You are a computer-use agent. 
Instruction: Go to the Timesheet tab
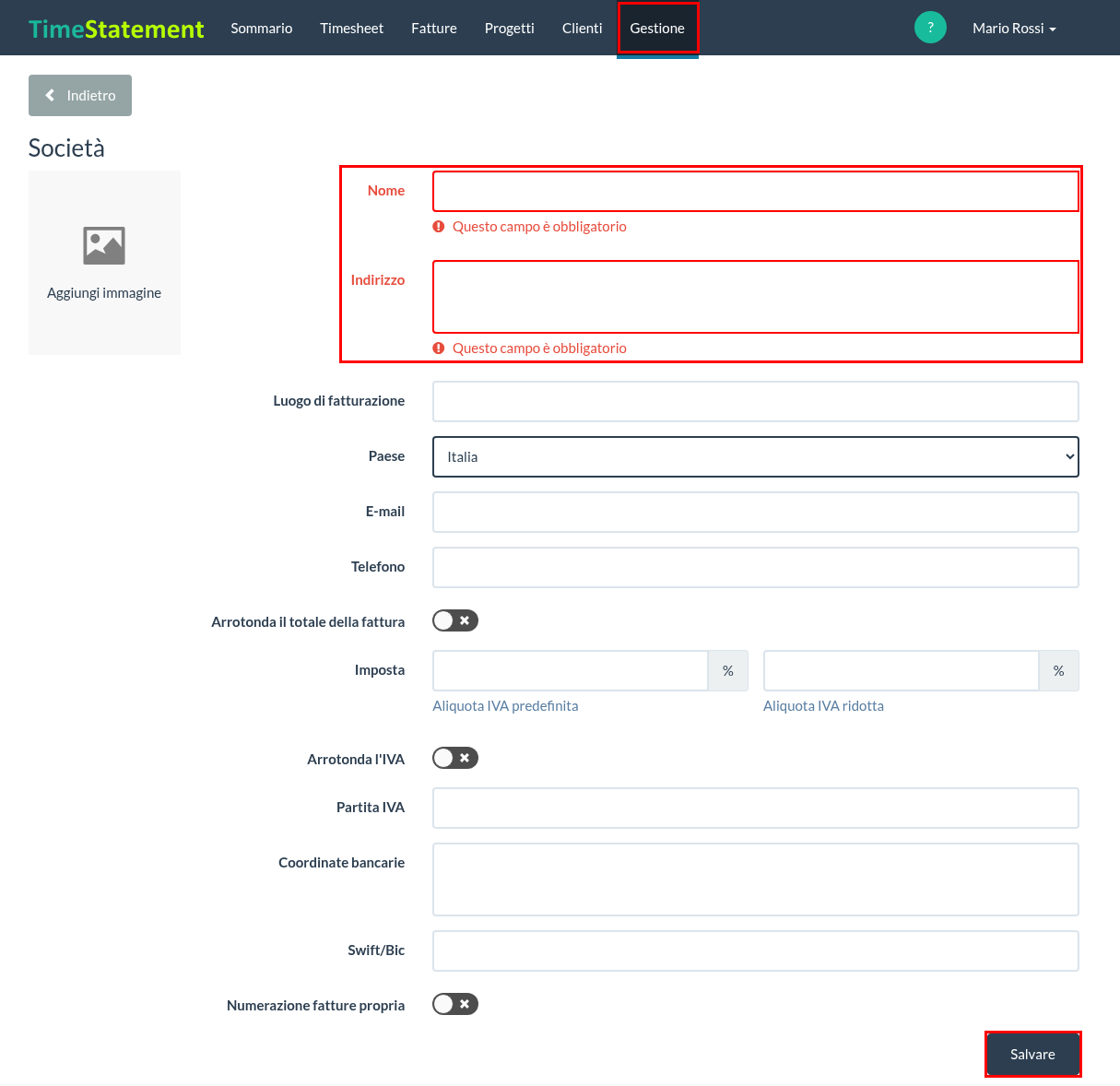point(352,29)
